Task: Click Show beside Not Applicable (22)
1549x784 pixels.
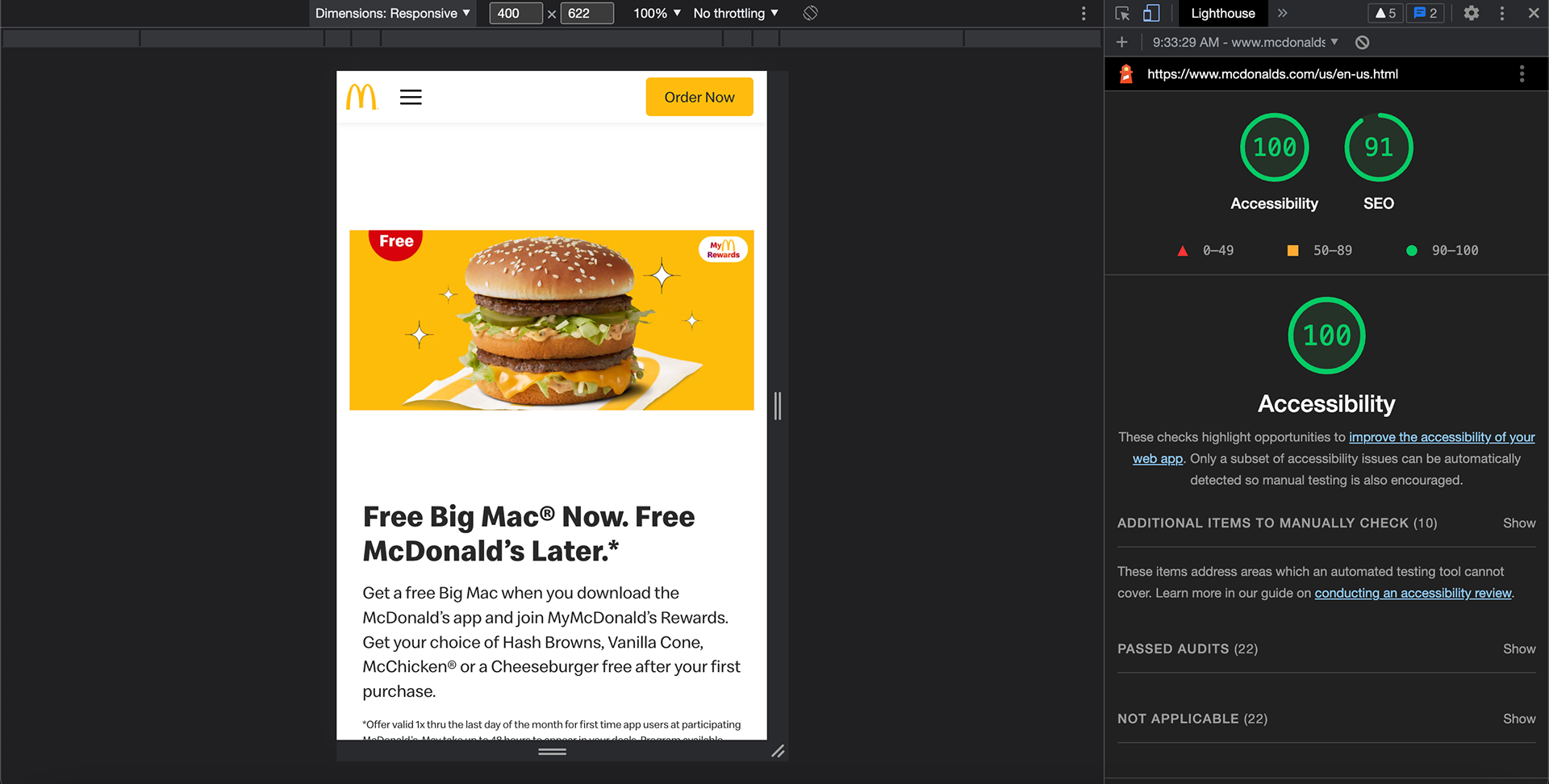Action: click(1519, 719)
